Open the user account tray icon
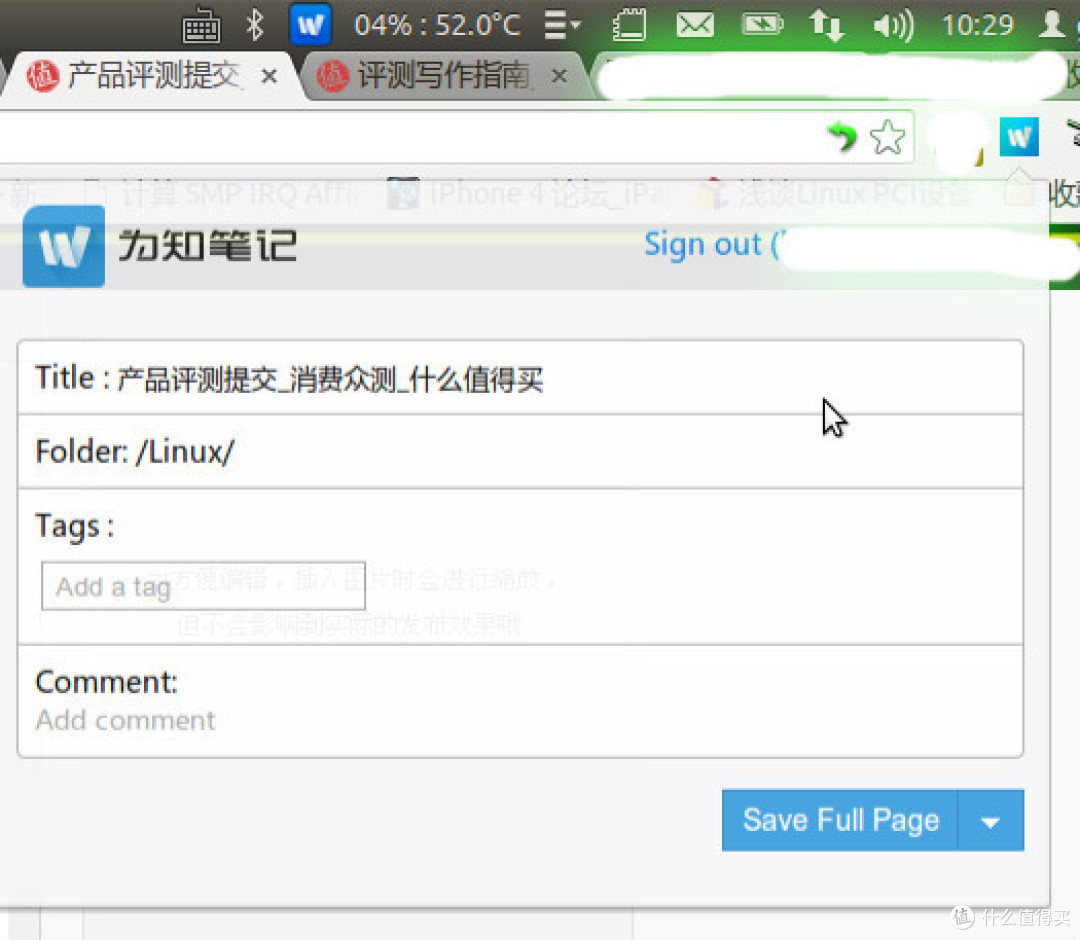 coord(1051,24)
